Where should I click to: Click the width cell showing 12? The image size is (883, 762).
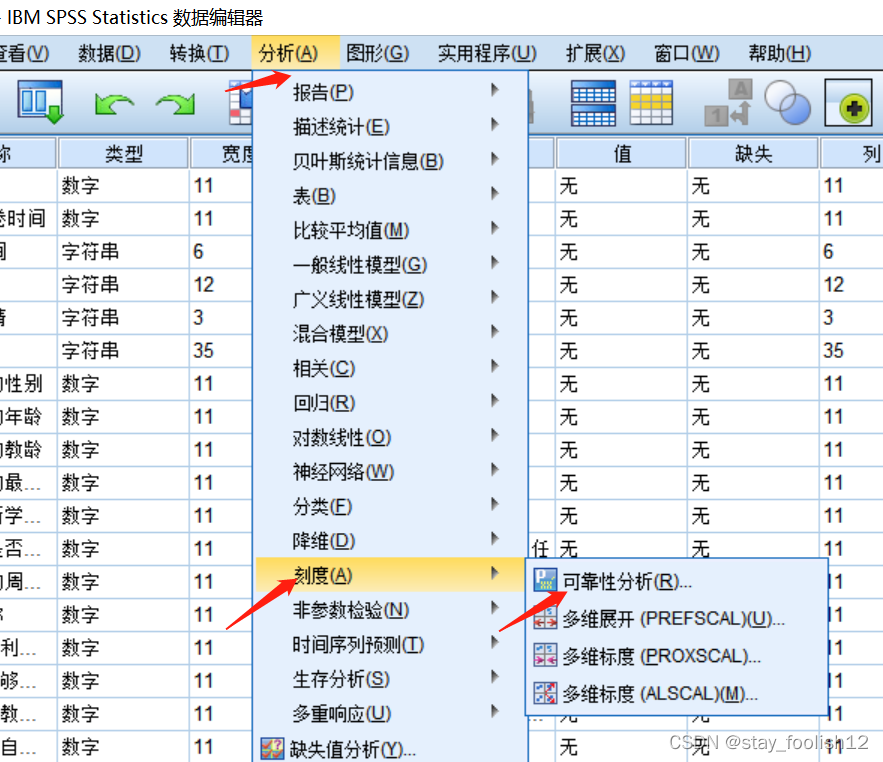(220, 284)
